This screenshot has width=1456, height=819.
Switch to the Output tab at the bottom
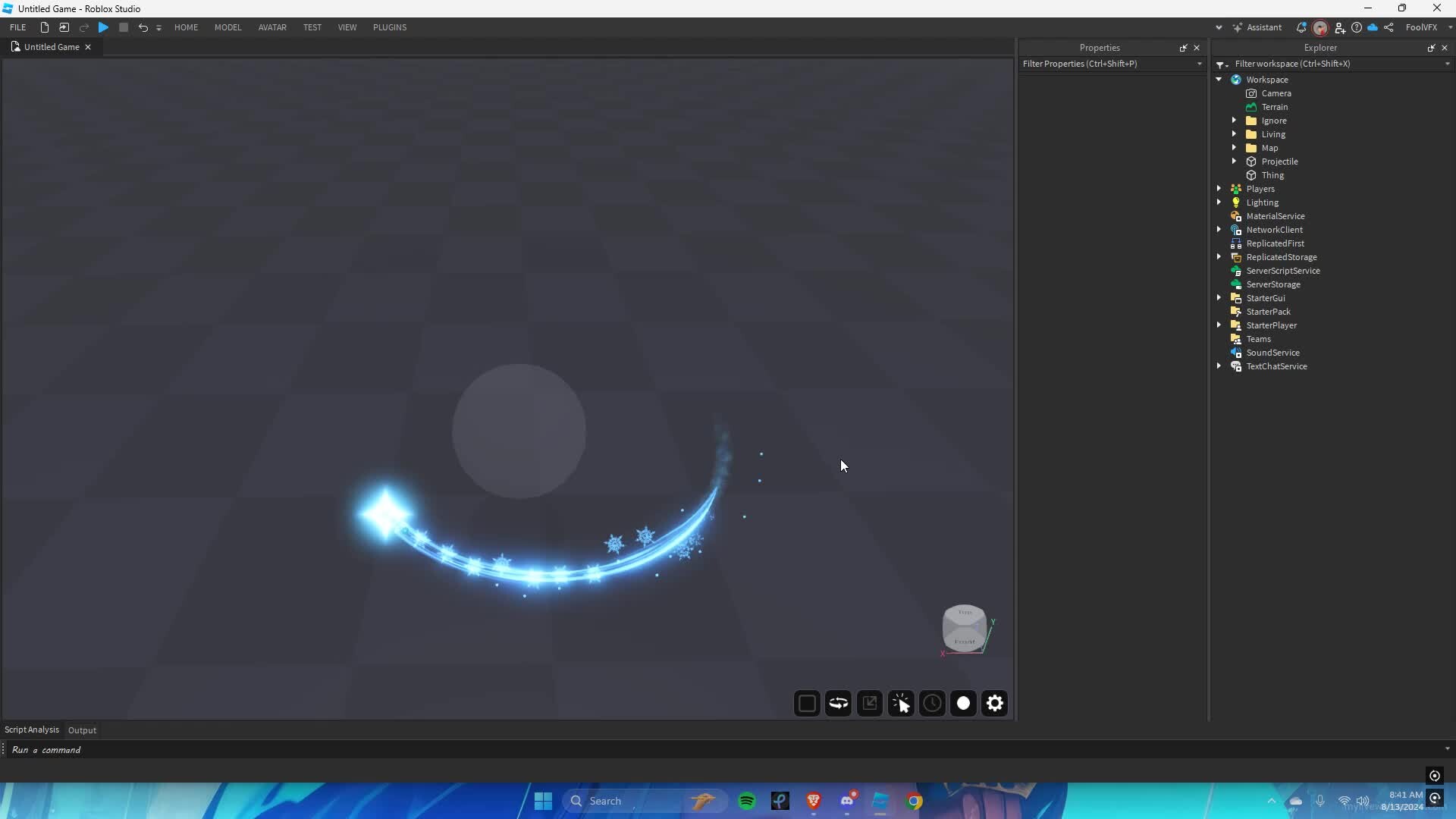pyautogui.click(x=81, y=730)
